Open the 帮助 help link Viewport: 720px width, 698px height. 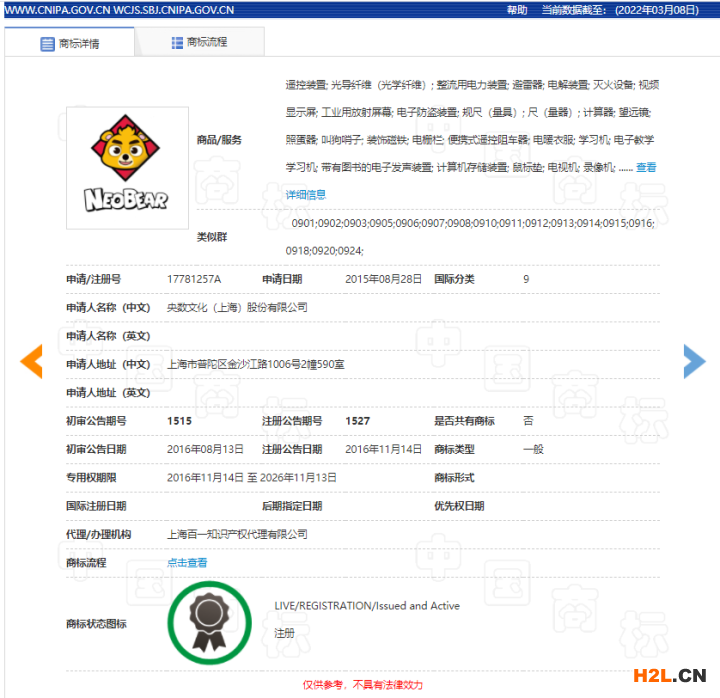coord(516,9)
